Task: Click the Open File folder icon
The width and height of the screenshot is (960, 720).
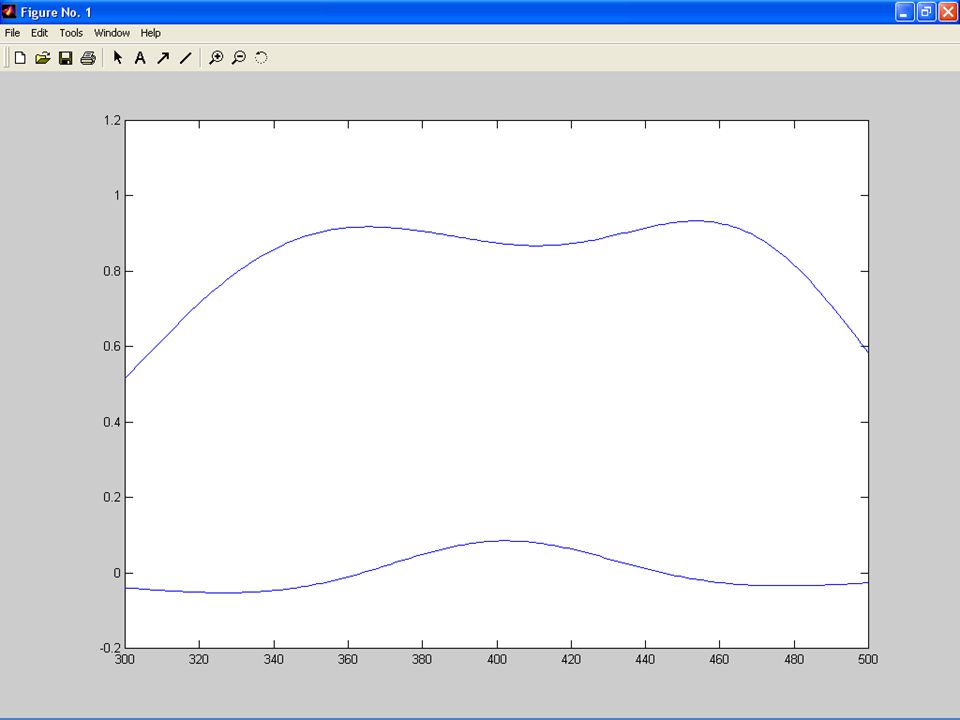Action: pos(42,58)
